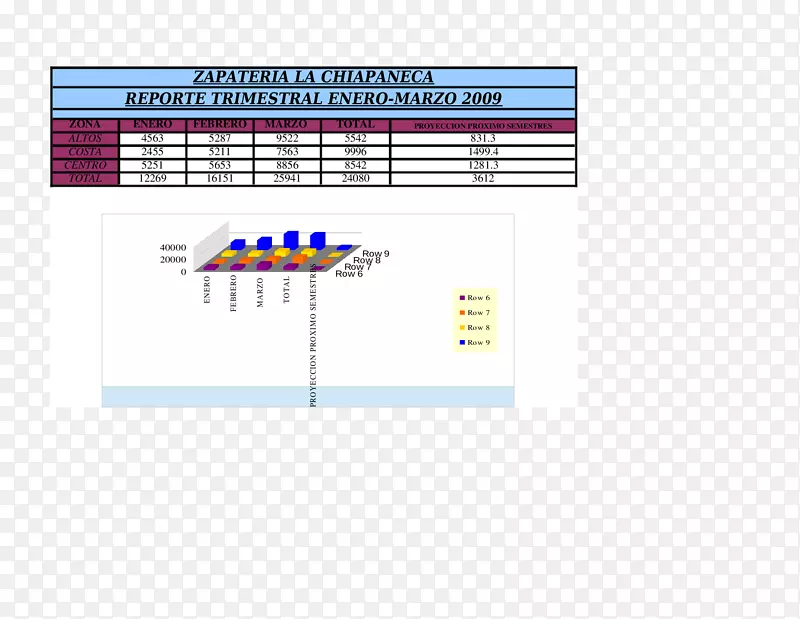Click the grand total cell 24080
800x619 pixels.
355,178
